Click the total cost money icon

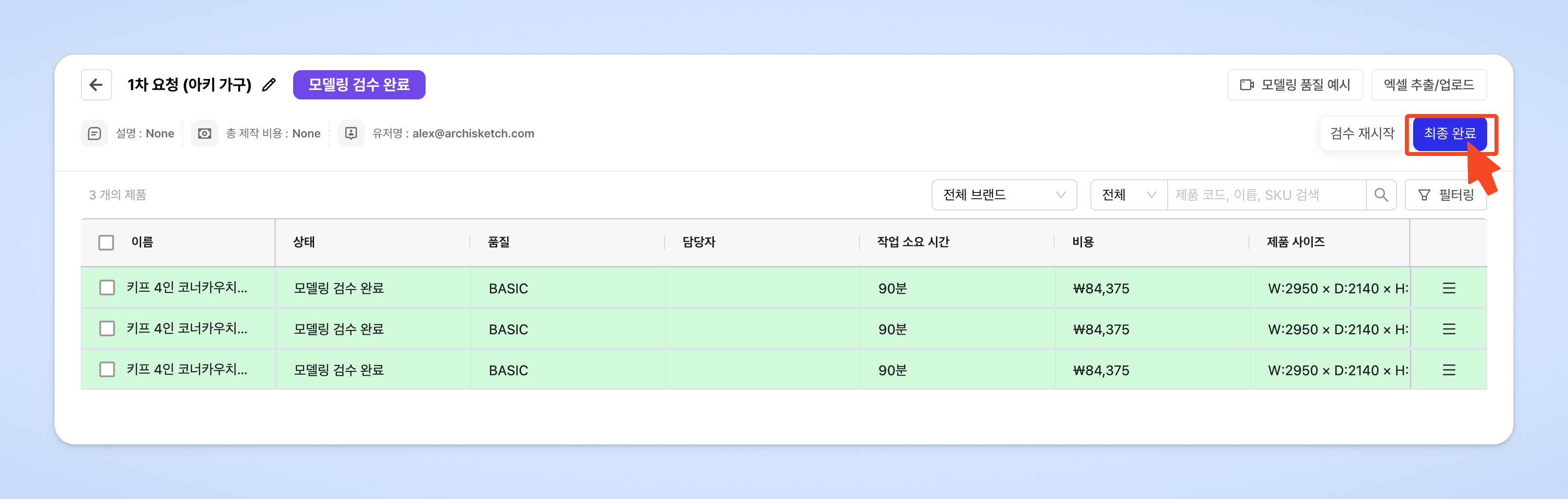[205, 134]
